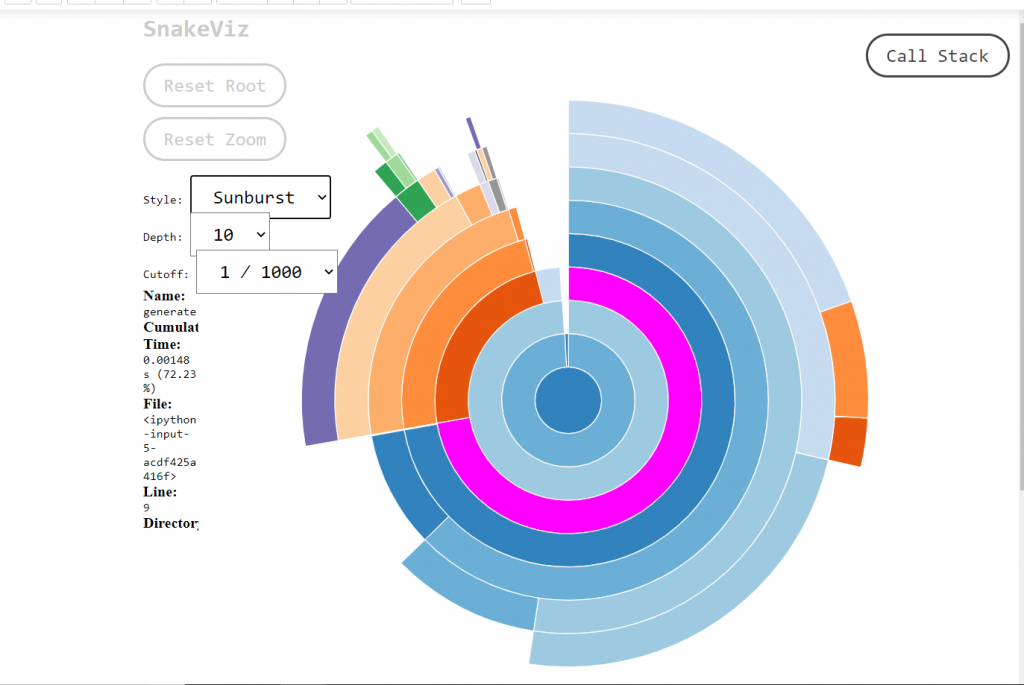Click the Reset Zoom button
This screenshot has width=1024, height=685.
point(214,139)
